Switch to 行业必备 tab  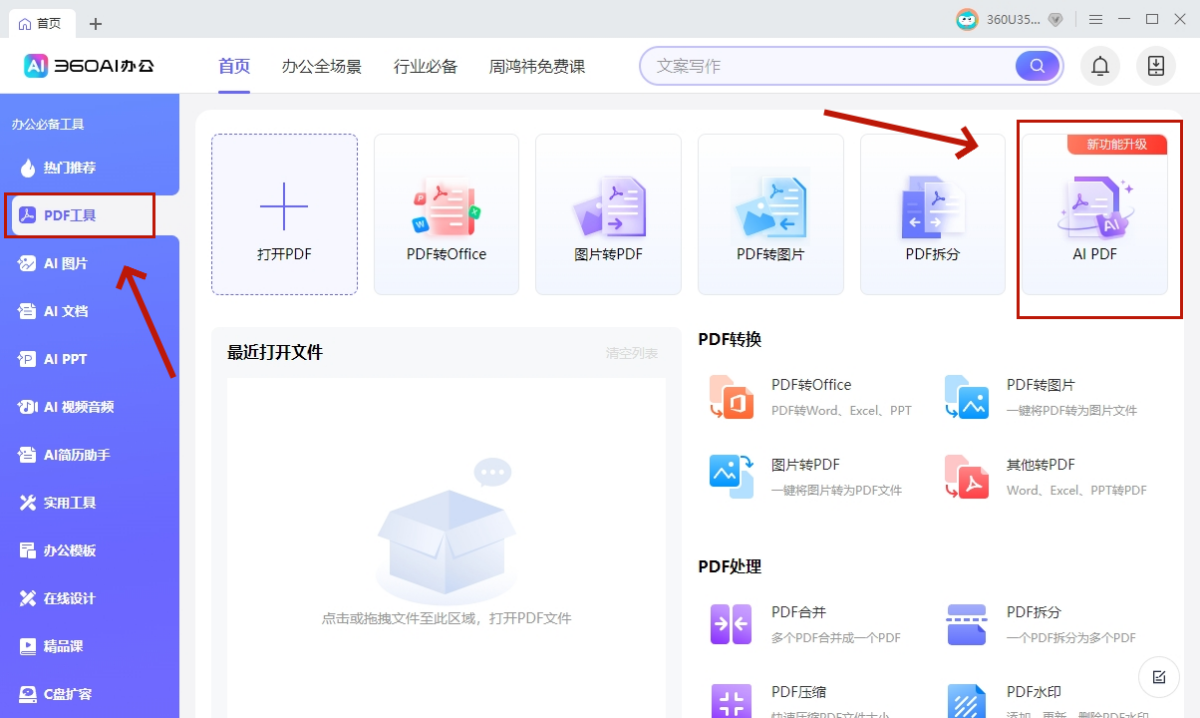tap(425, 67)
